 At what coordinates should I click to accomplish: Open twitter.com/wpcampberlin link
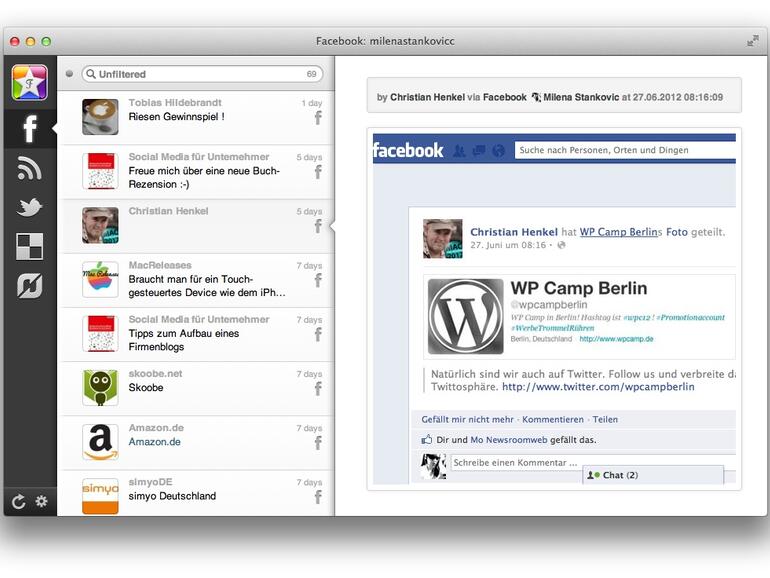click(598, 386)
